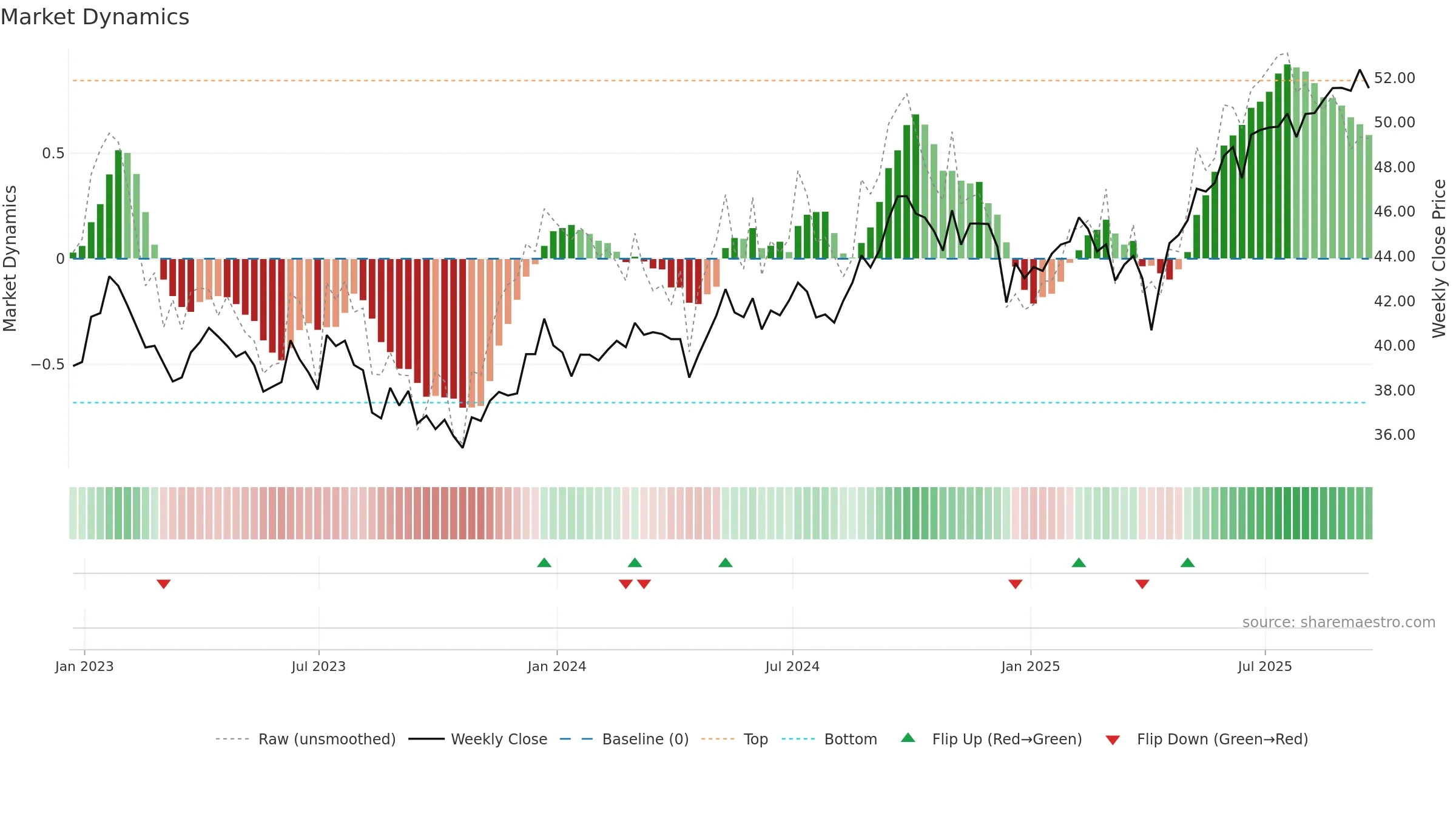Click the Jan 2024 axis label

[x=557, y=666]
